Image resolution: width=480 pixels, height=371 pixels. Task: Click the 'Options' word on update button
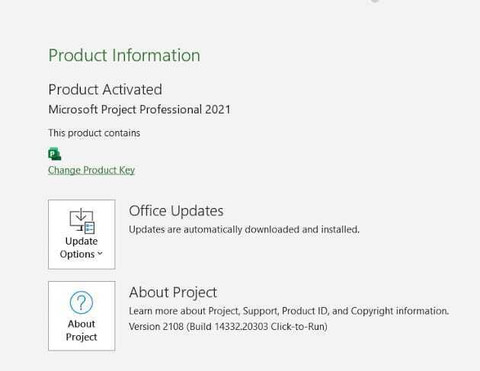point(77,254)
